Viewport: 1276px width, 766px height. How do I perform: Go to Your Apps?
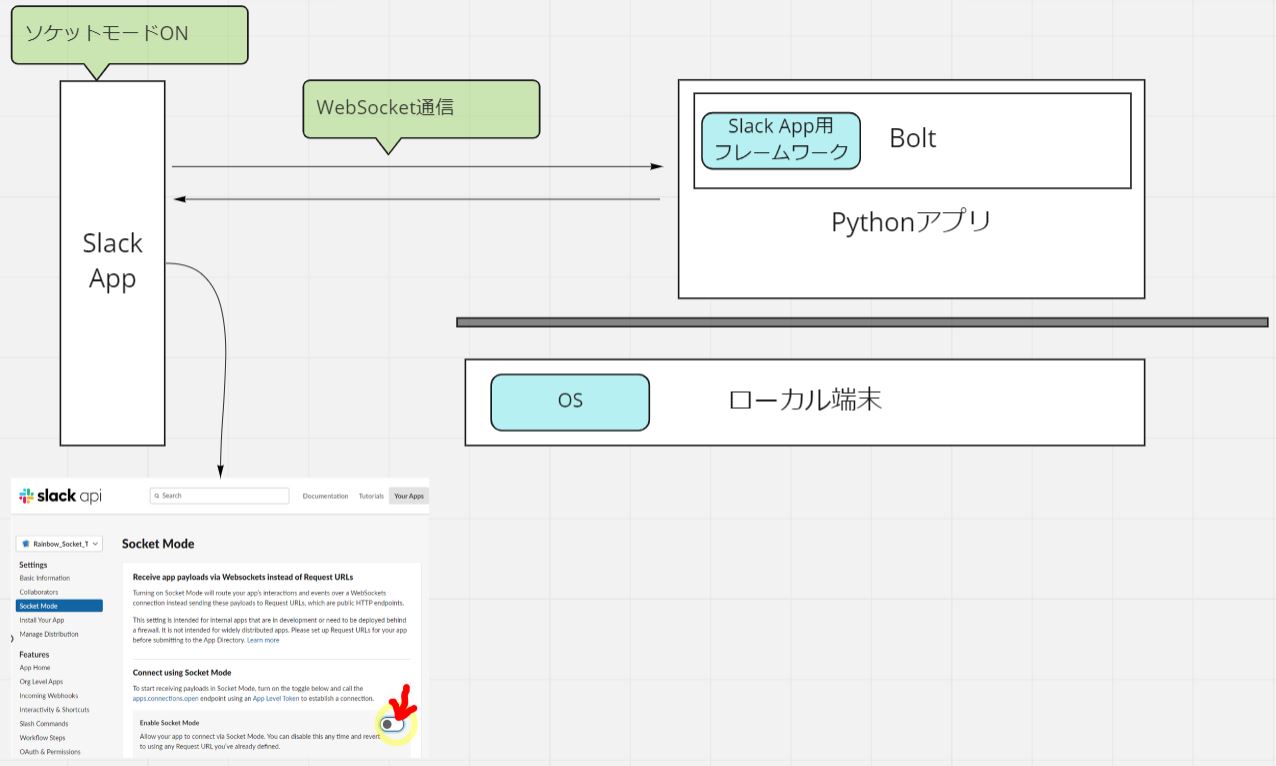point(408,496)
